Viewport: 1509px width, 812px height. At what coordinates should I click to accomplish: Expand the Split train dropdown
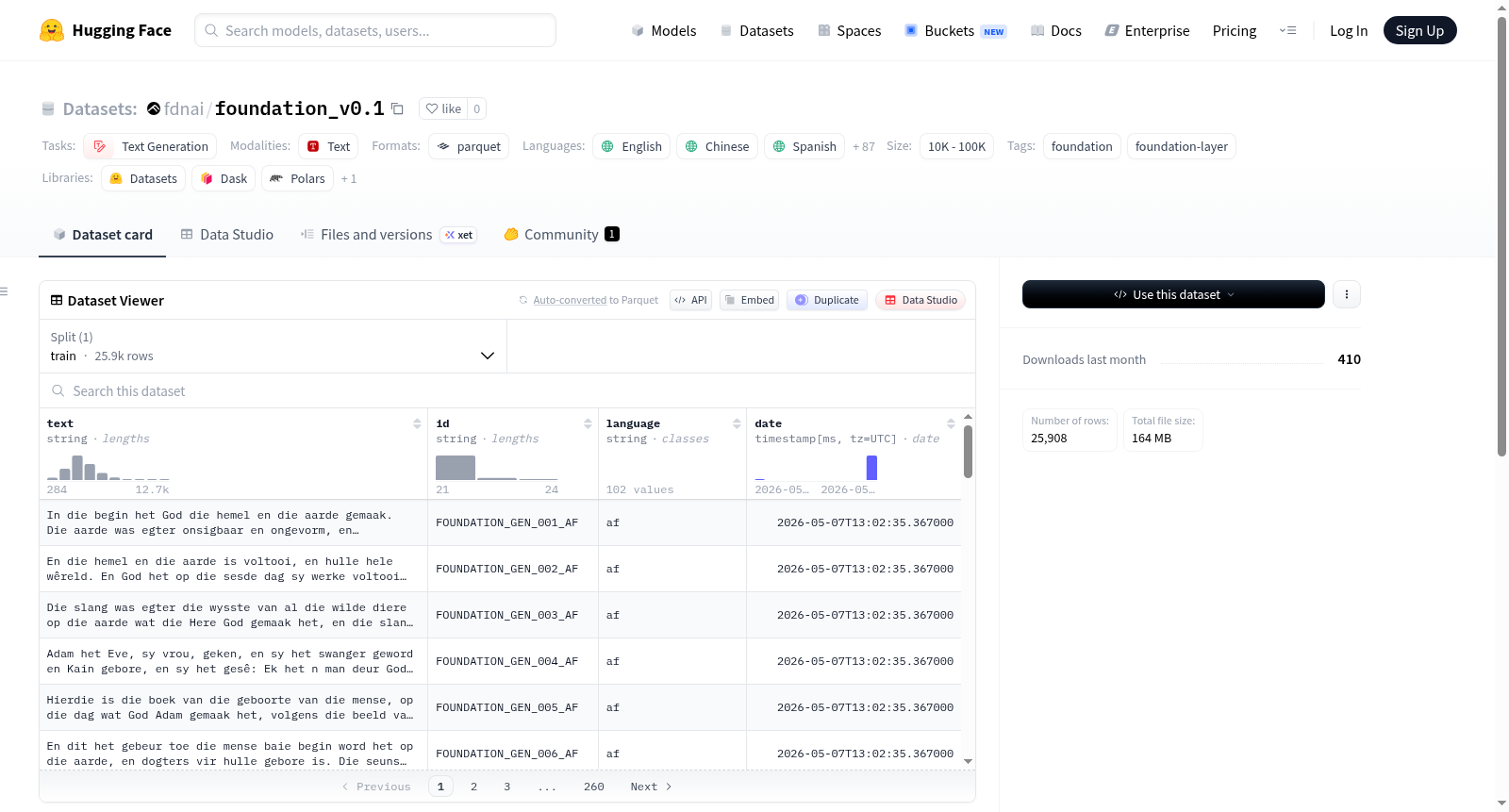[x=273, y=346]
